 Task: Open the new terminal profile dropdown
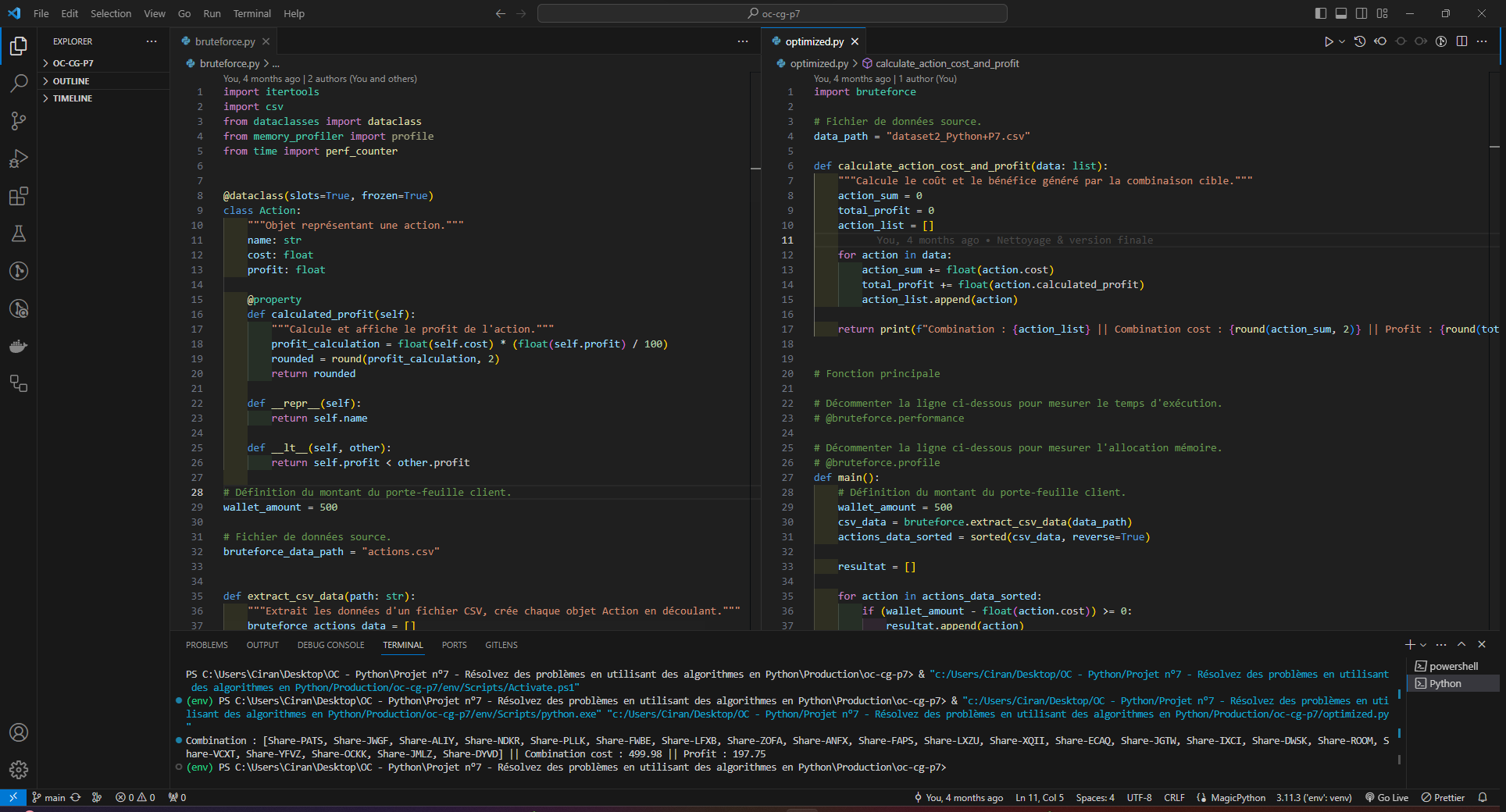[x=1423, y=644]
